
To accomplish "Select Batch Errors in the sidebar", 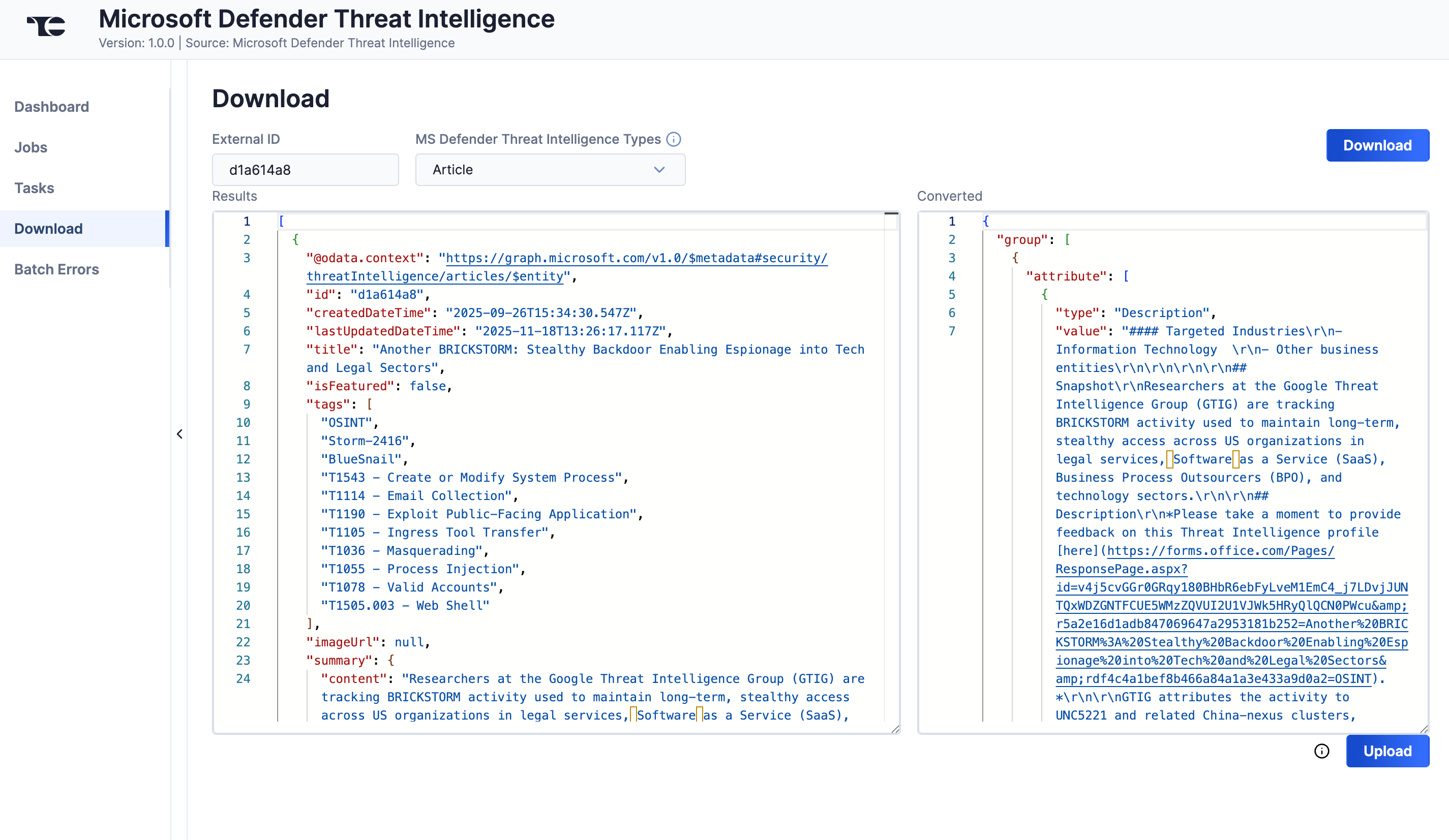I will pyautogui.click(x=56, y=269).
